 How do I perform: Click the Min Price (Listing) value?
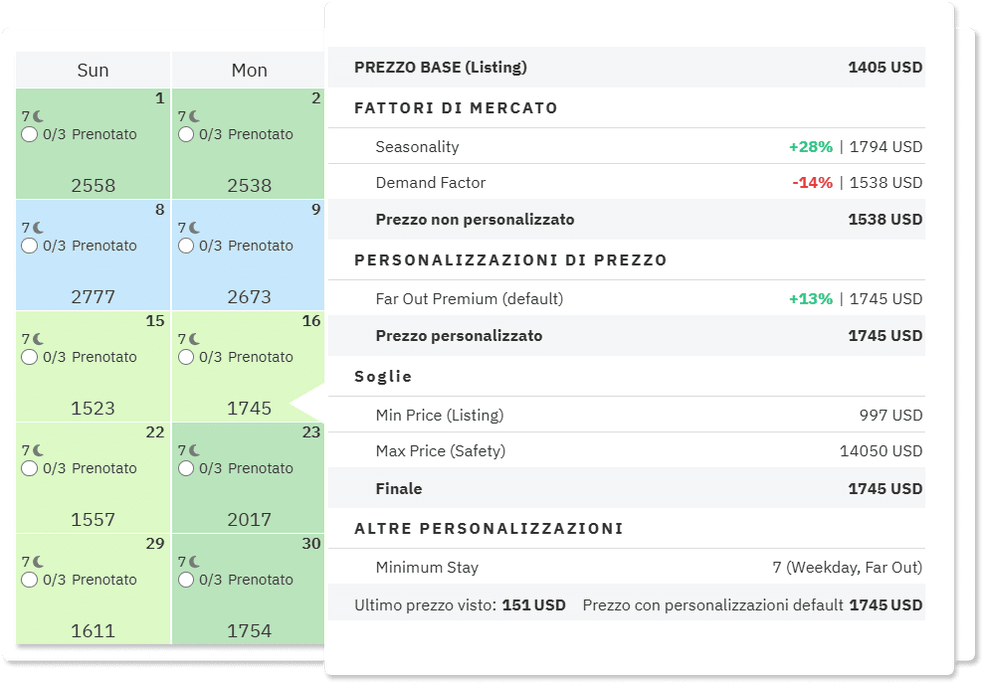tap(890, 415)
